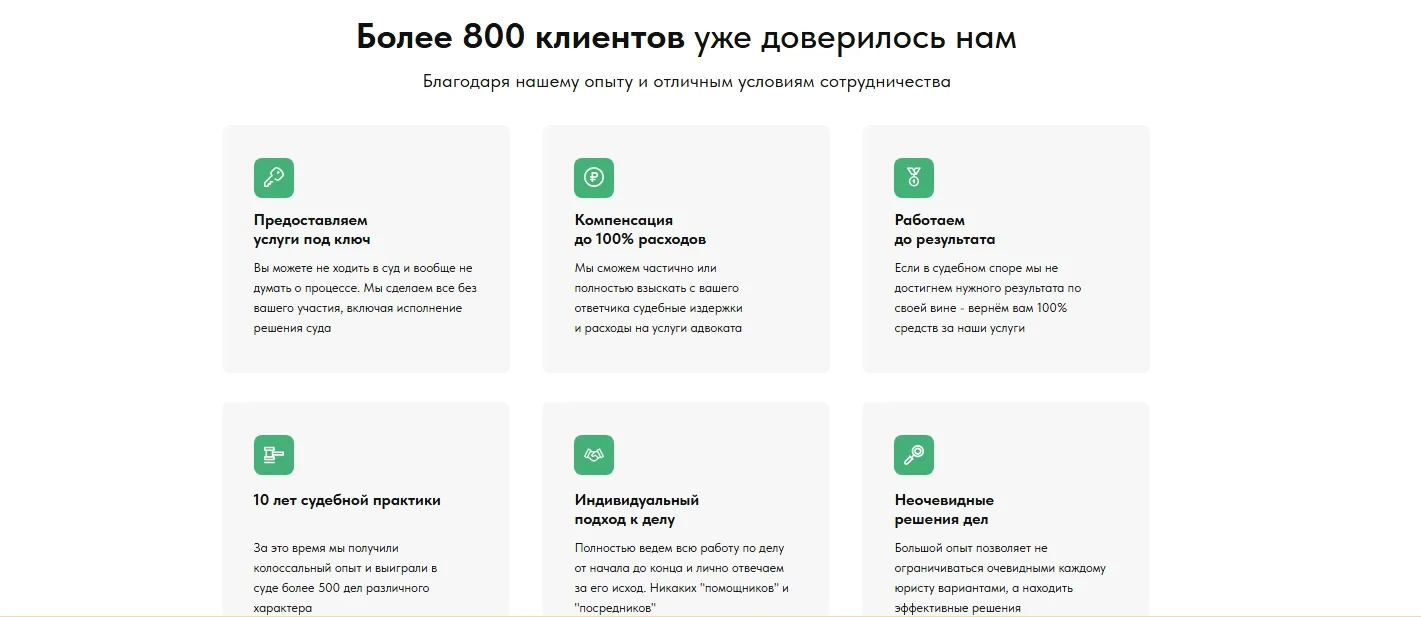Image resolution: width=1421 pixels, height=617 pixels.
Task: Select the title 'Неочевидные решения дел'
Action: click(x=944, y=510)
